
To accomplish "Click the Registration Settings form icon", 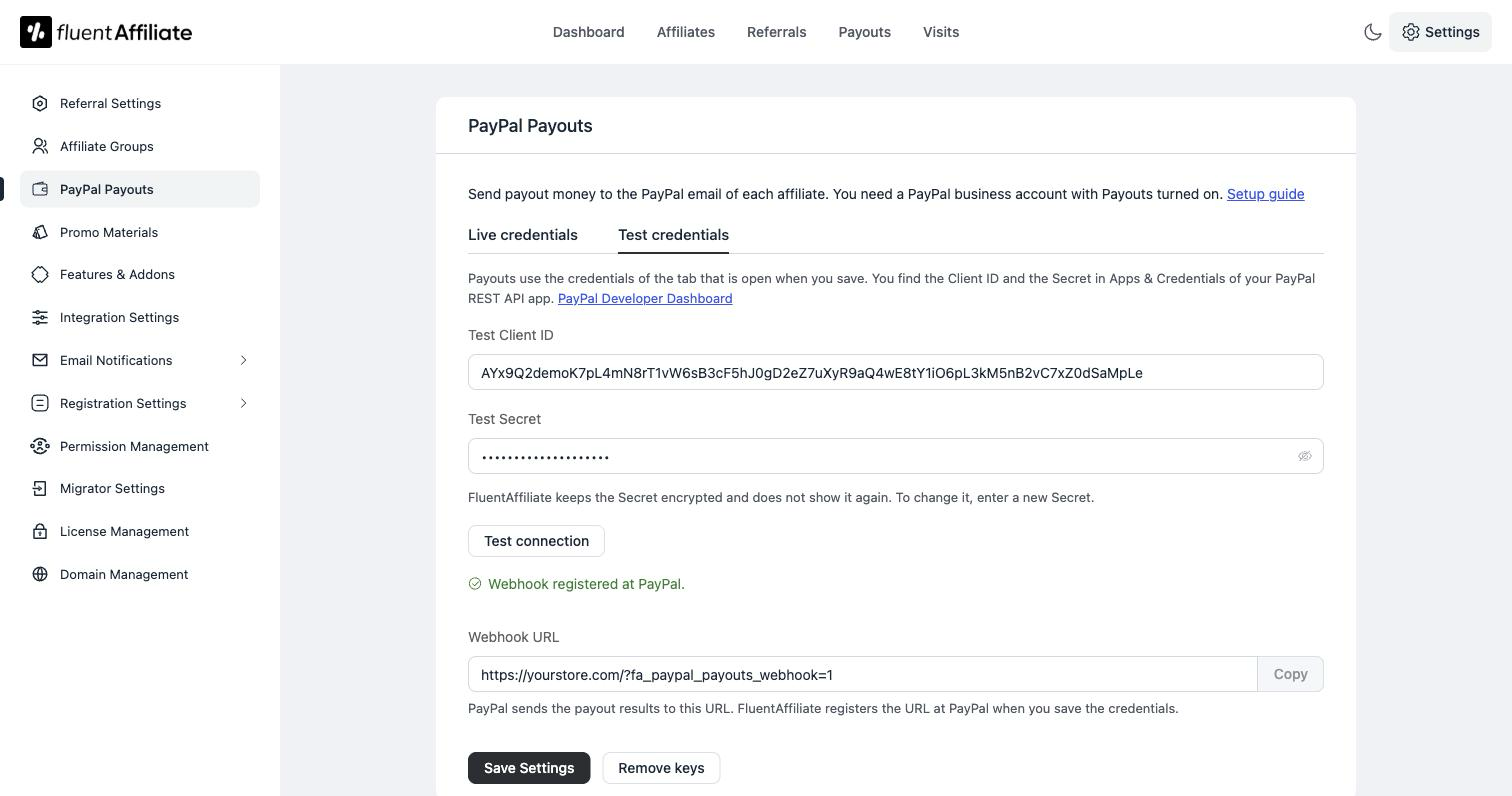I will tap(40, 403).
